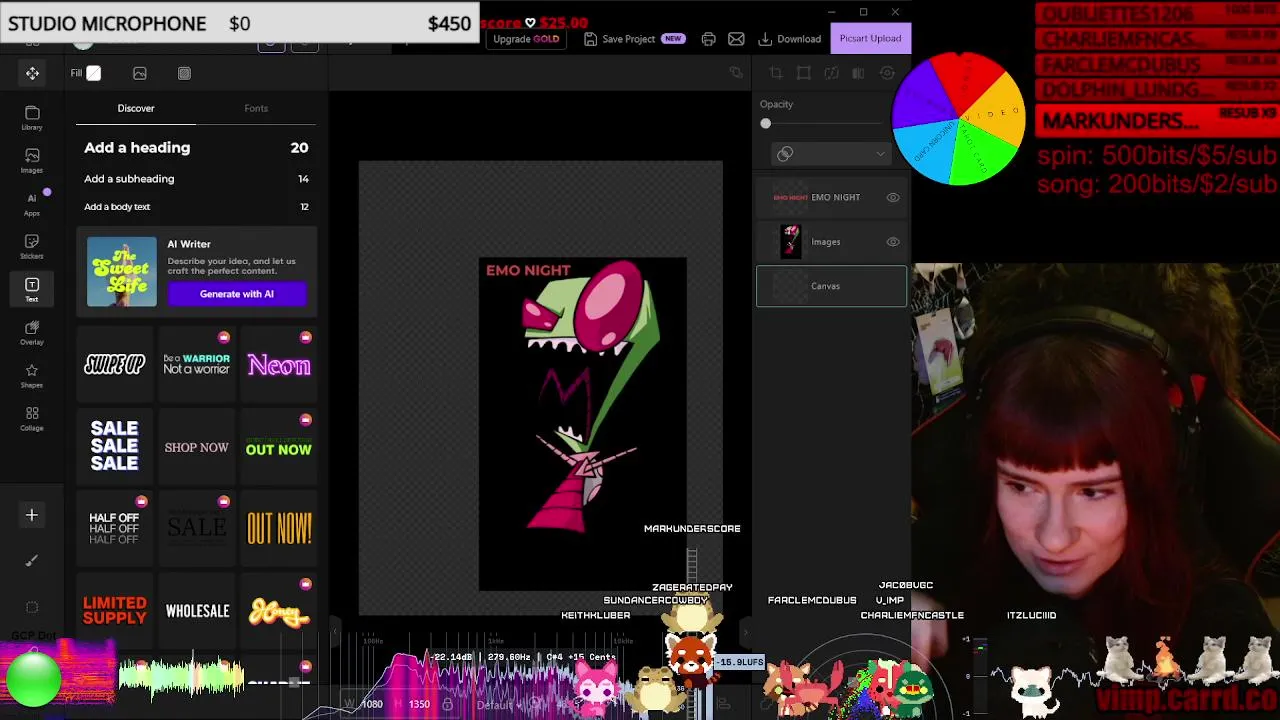Viewport: 1280px width, 720px height.
Task: Click the Download button
Action: [790, 39]
